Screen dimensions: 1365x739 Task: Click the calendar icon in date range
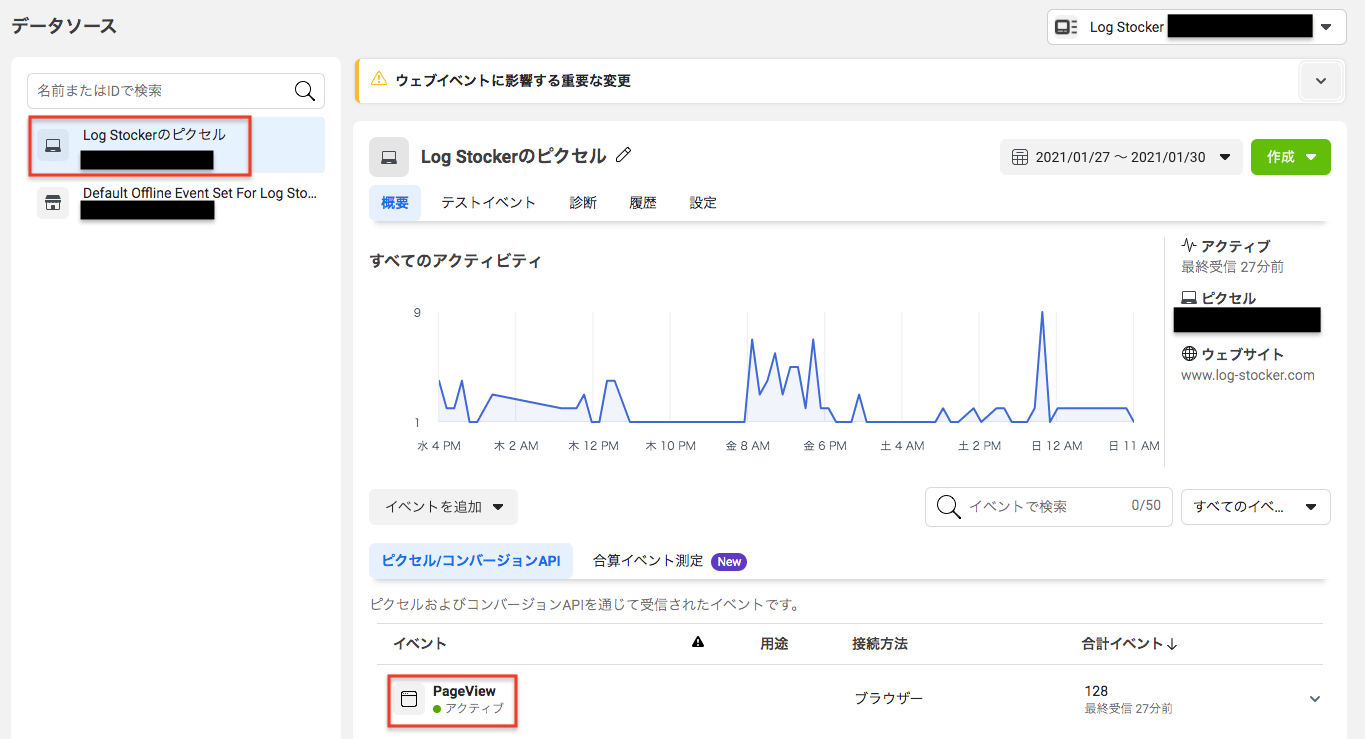click(1020, 157)
